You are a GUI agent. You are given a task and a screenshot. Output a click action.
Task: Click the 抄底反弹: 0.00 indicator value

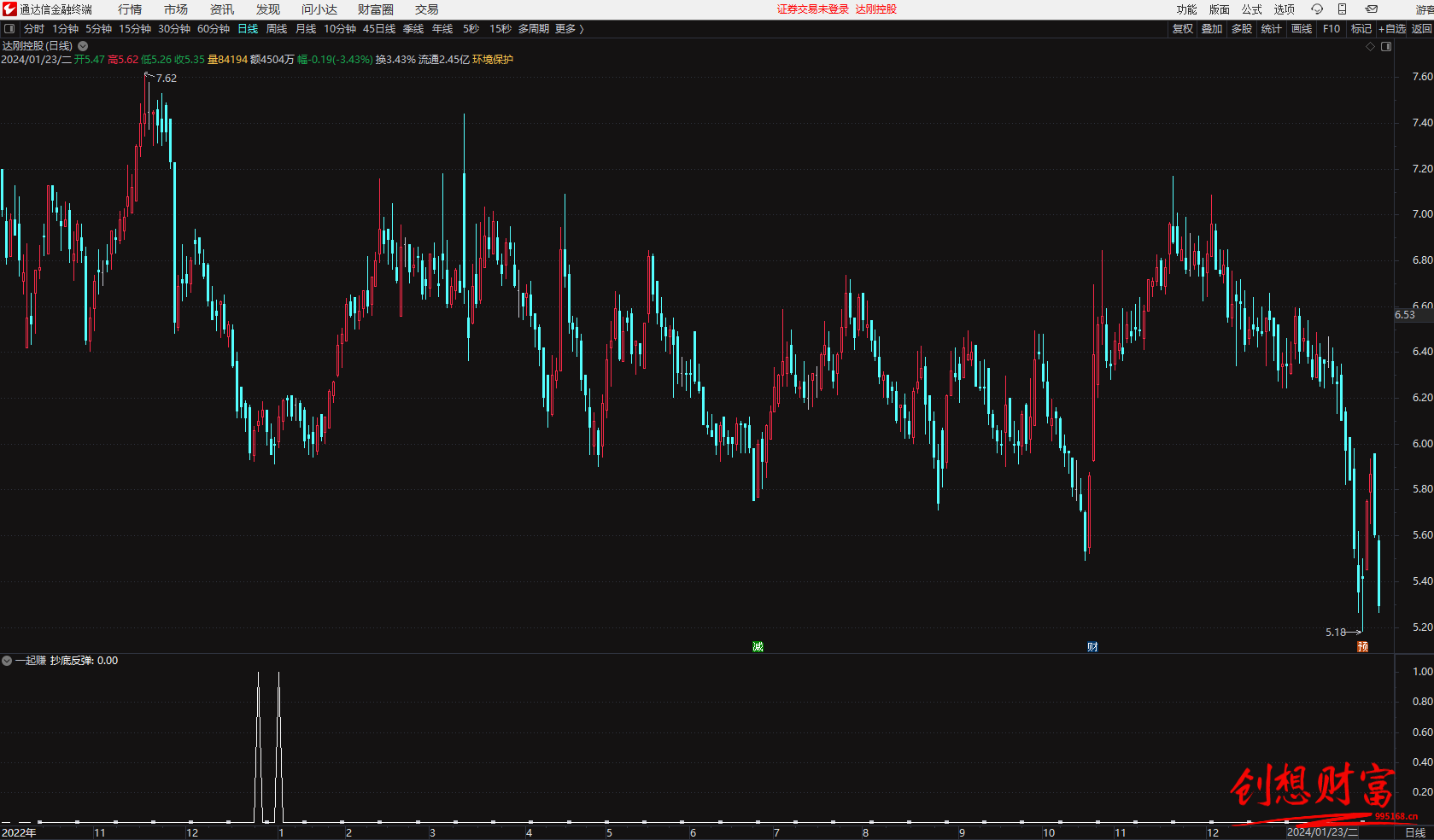coord(84,661)
